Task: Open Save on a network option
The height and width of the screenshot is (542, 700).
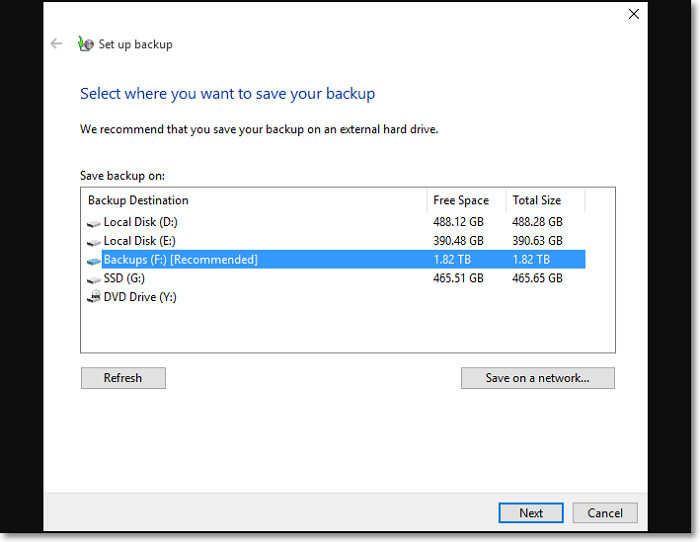Action: pos(537,378)
